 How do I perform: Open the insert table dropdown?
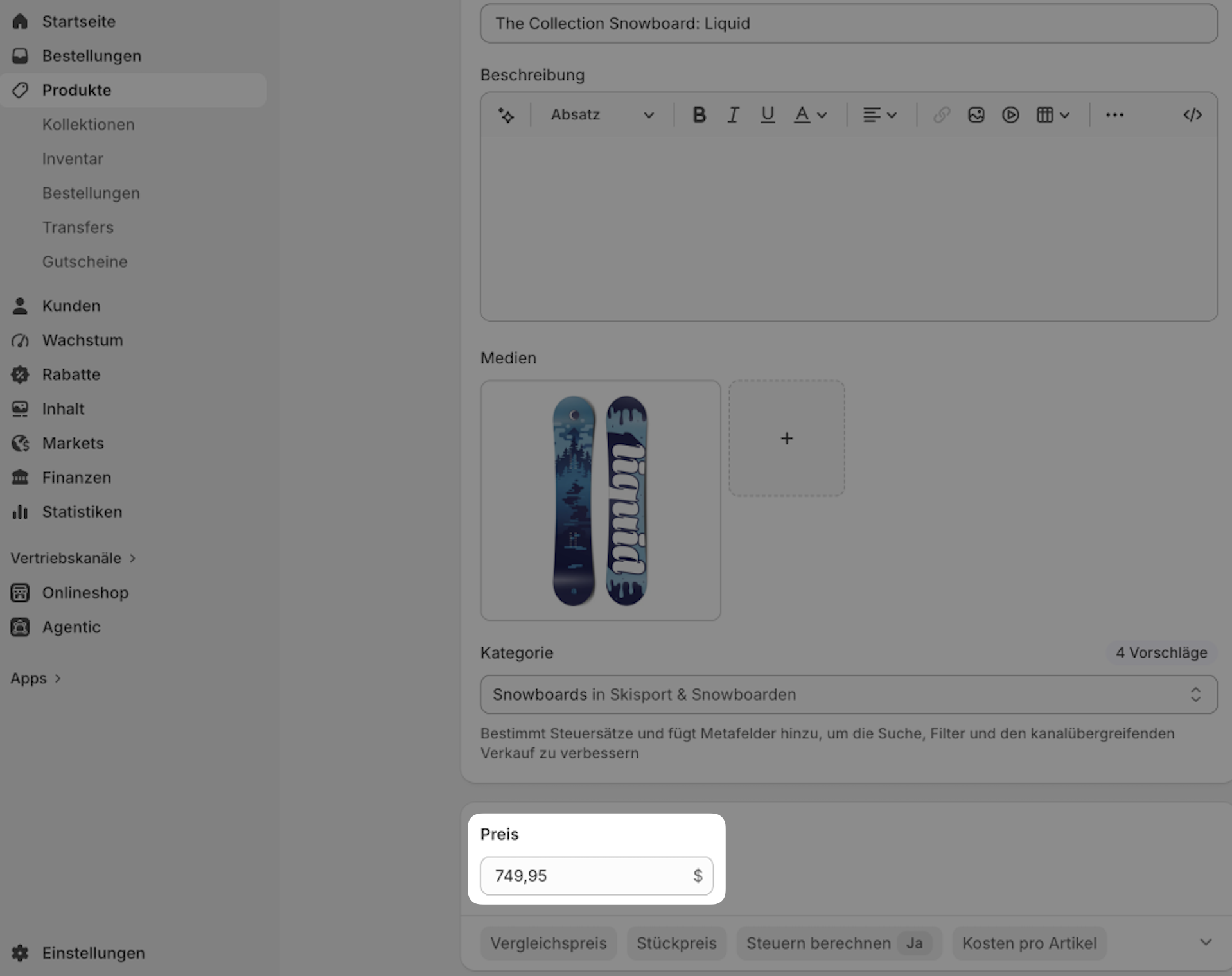1053,115
